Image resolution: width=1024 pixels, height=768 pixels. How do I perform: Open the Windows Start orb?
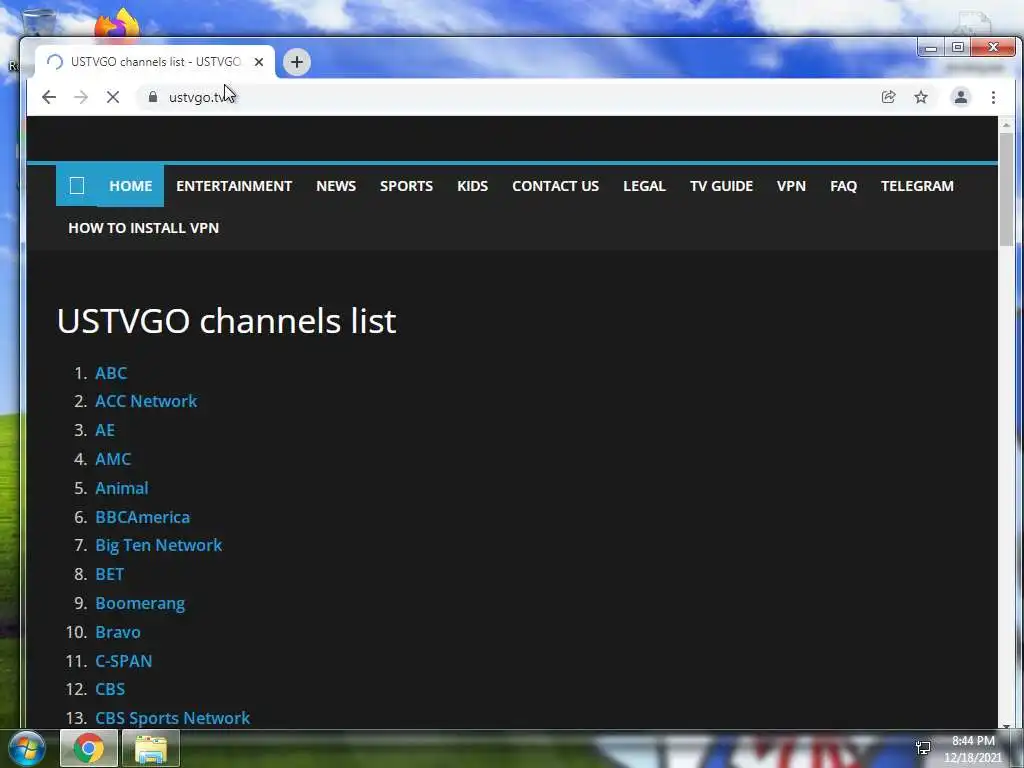coord(27,748)
